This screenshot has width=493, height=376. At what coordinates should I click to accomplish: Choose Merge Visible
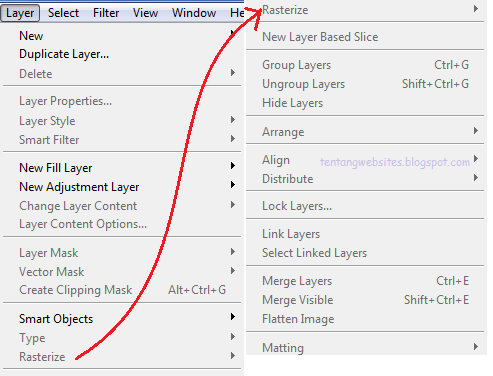365,300
